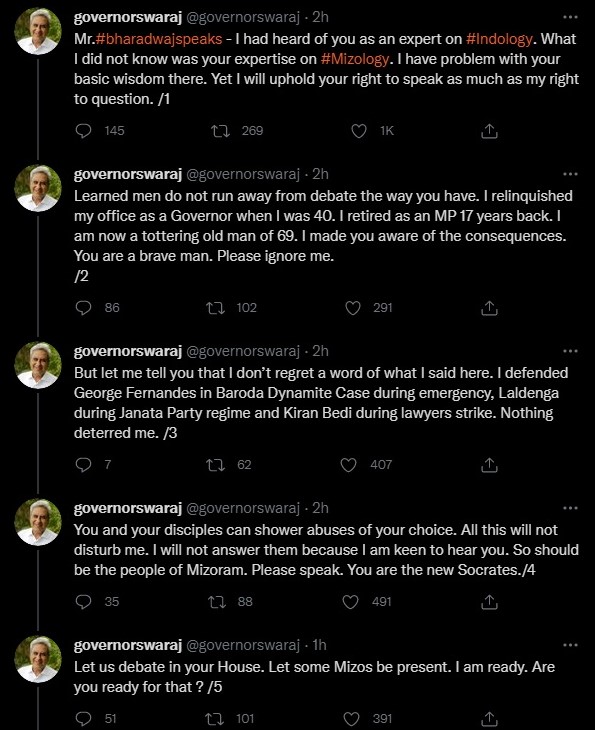Open the #Indology hashtag link

point(499,39)
